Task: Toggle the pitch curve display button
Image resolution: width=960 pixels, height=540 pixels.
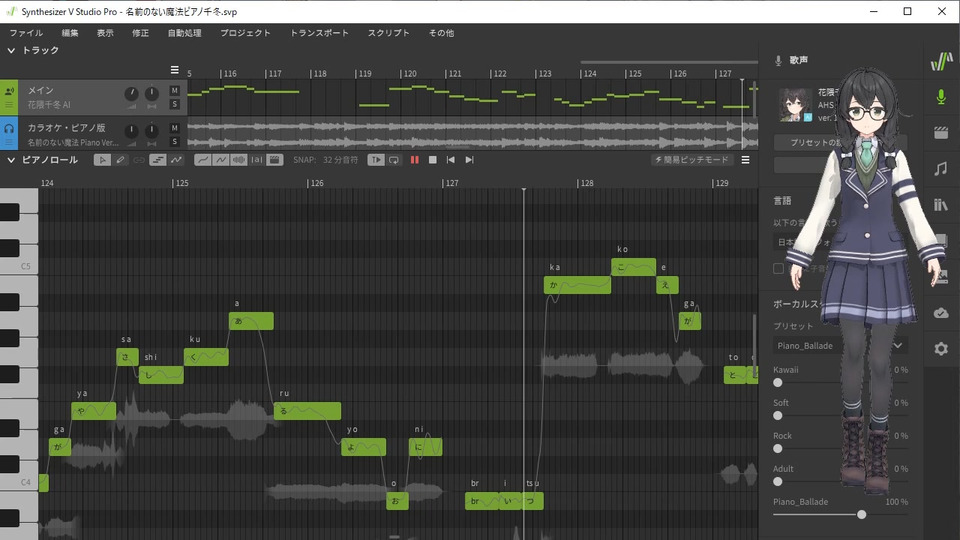Action: click(x=176, y=160)
